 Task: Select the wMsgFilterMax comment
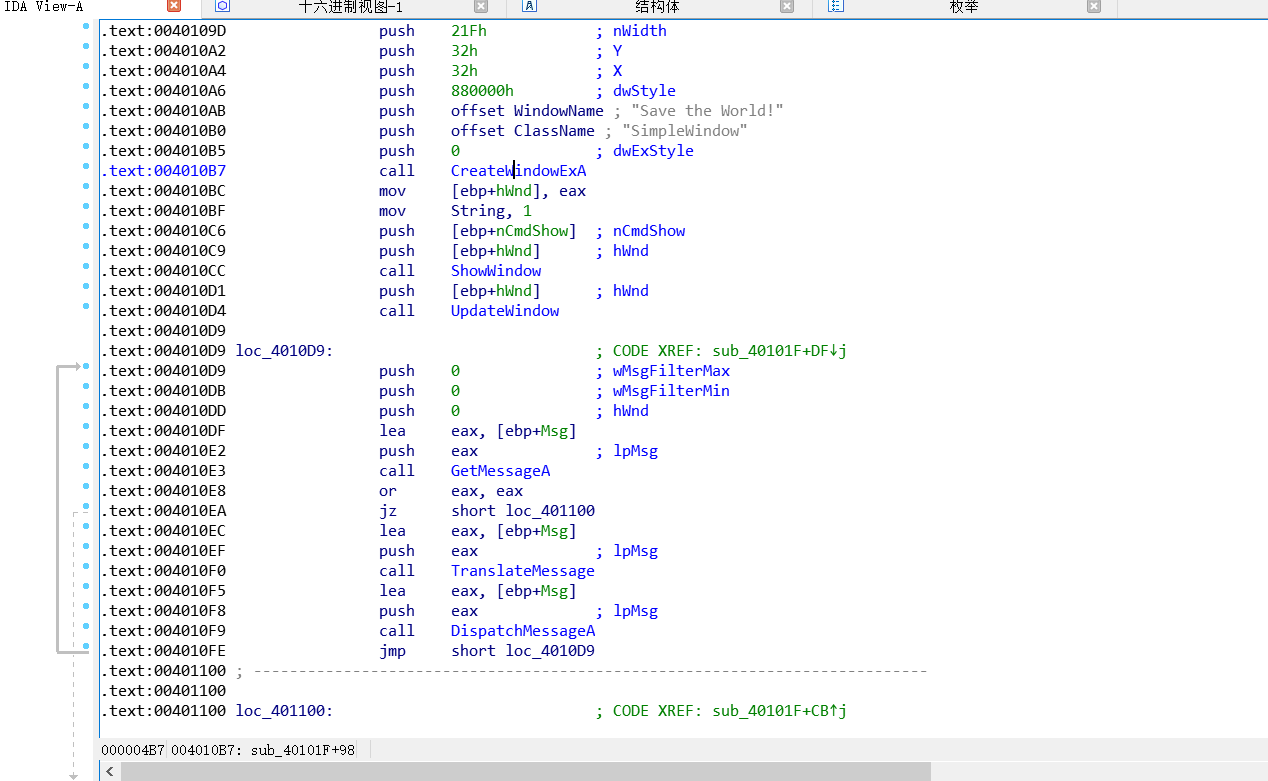(x=671, y=371)
